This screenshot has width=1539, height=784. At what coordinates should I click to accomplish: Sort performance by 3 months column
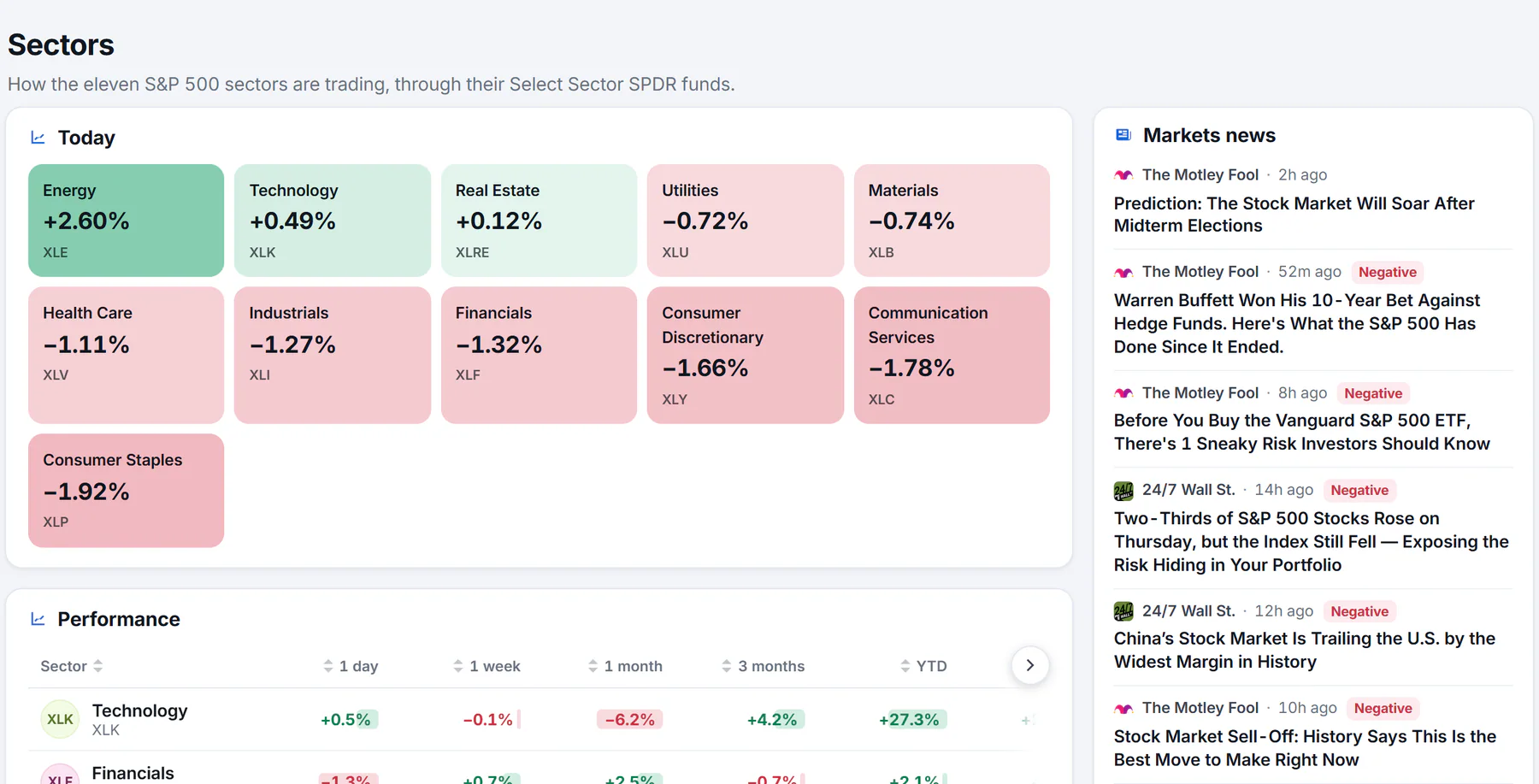[x=763, y=666]
